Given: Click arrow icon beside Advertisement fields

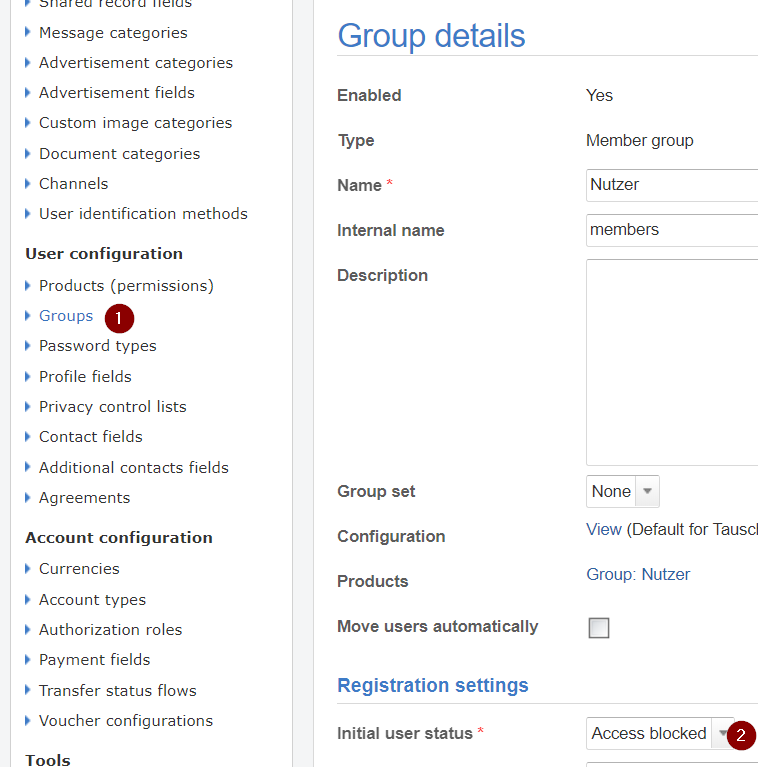Looking at the screenshot, I should click(x=28, y=92).
